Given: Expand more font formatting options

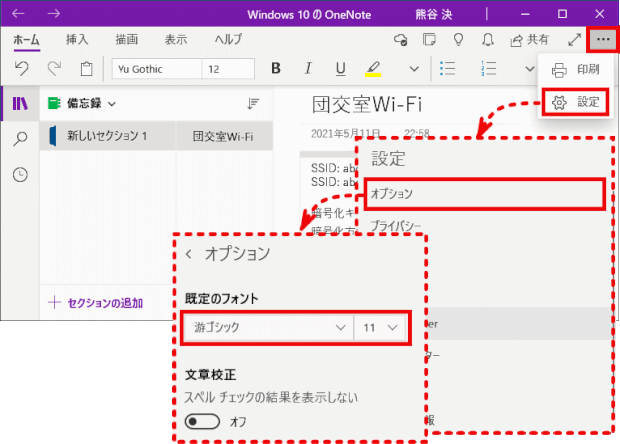Looking at the screenshot, I should (414, 69).
